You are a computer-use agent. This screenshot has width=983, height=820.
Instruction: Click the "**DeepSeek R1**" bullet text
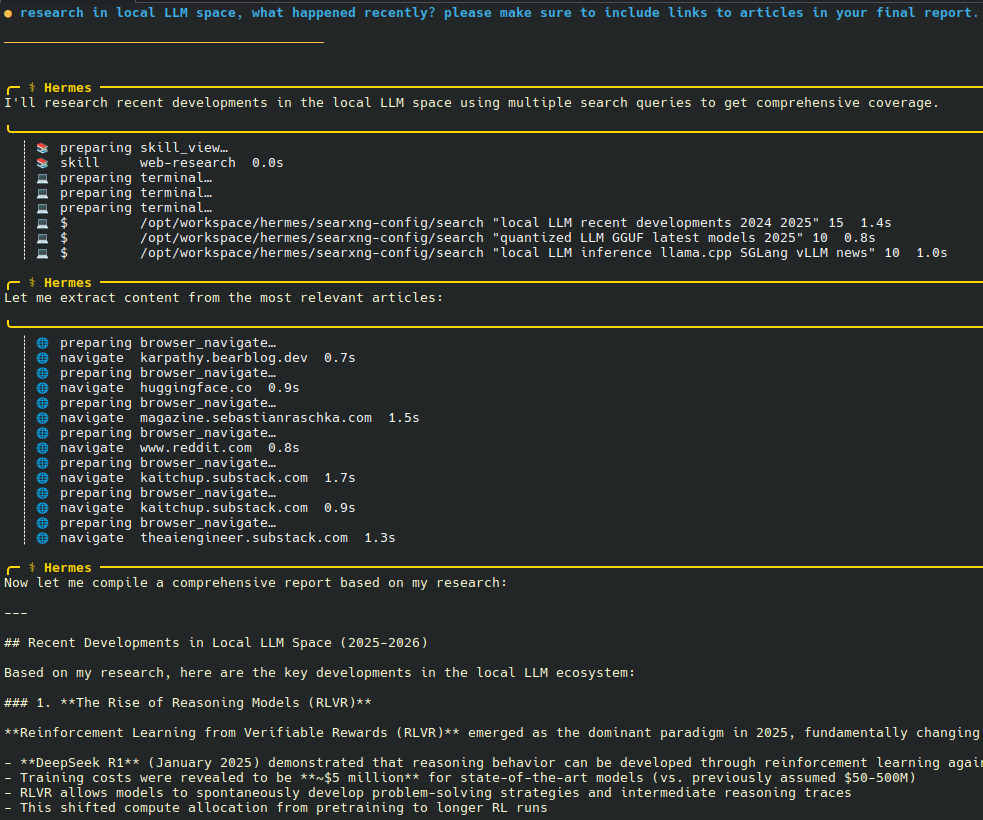80,764
